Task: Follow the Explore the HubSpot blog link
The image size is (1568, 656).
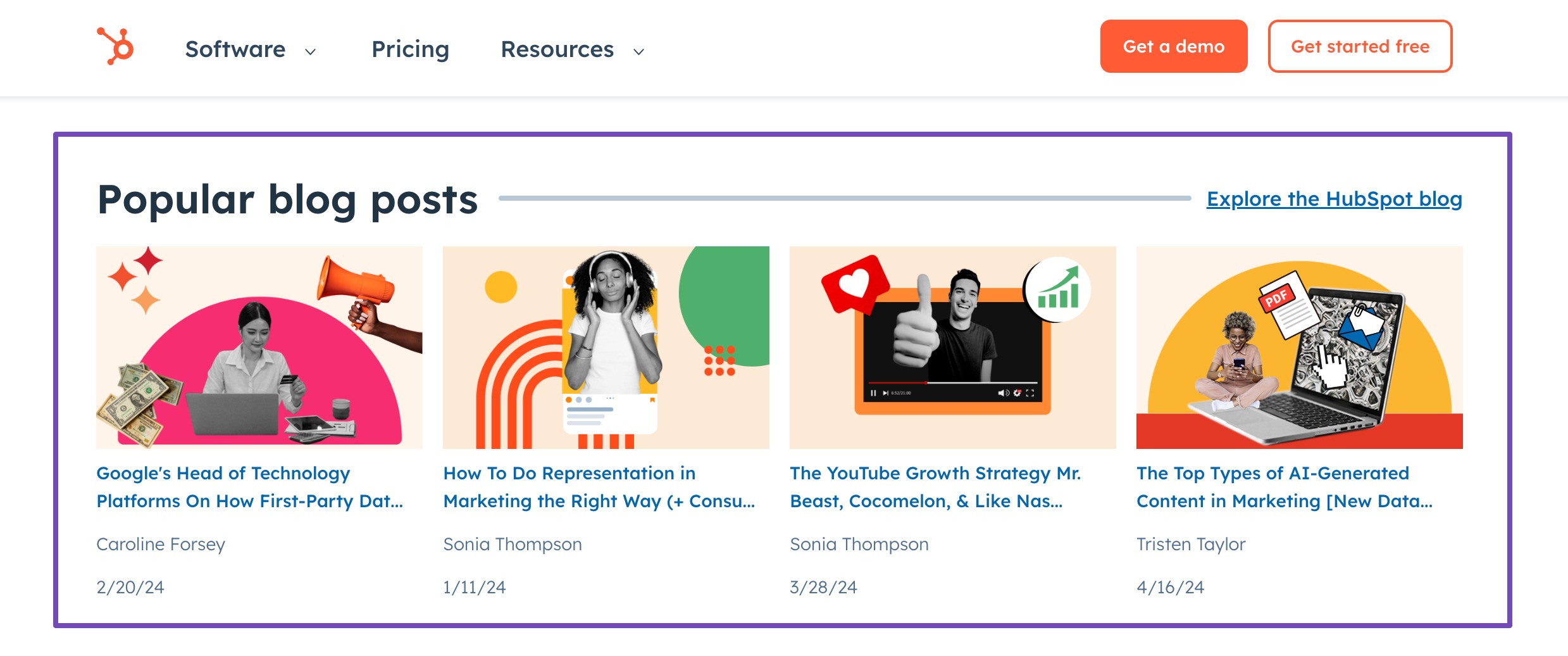Action: point(1334,199)
